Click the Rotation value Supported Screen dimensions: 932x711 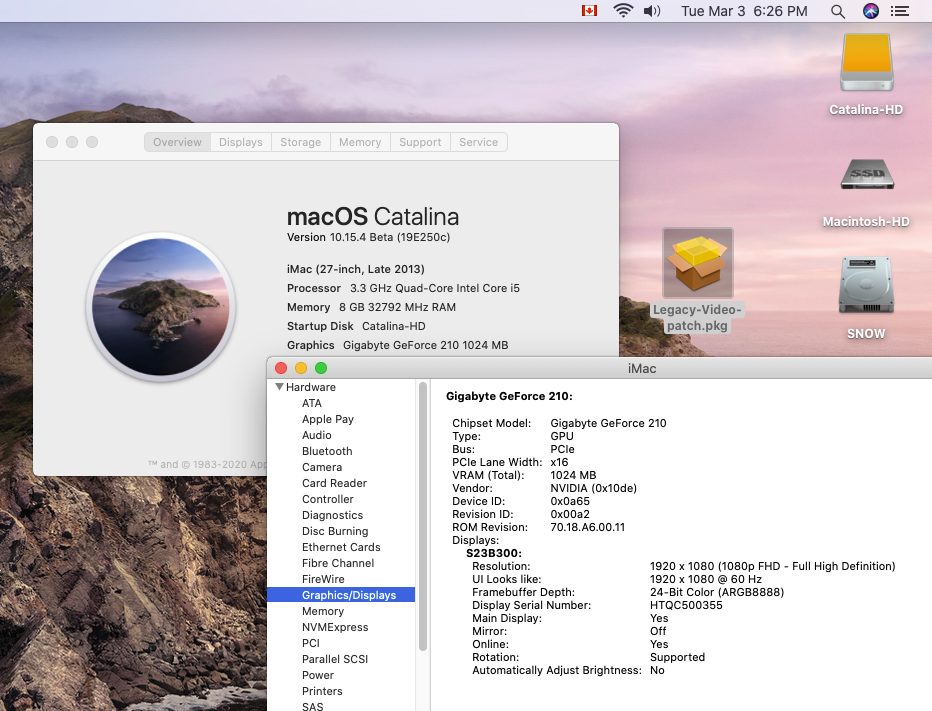coord(678,657)
